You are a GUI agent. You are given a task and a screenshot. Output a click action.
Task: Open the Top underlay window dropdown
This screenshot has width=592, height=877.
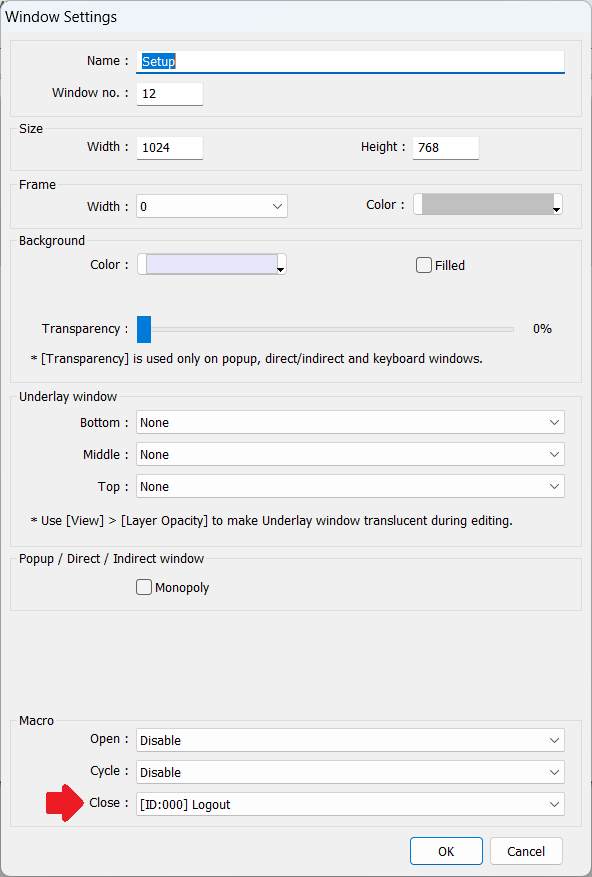(350, 487)
